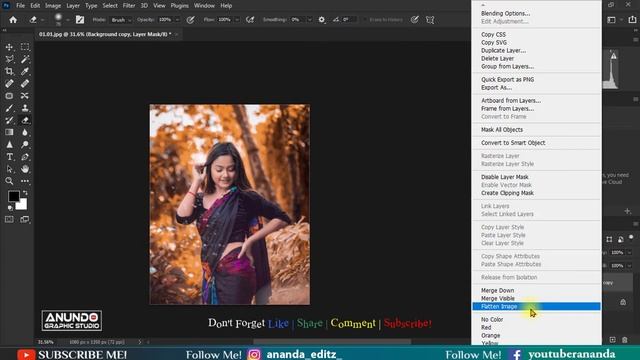Select the Content-Aware Move scissors tool
Screen dimensions: 640x360
point(25,96)
